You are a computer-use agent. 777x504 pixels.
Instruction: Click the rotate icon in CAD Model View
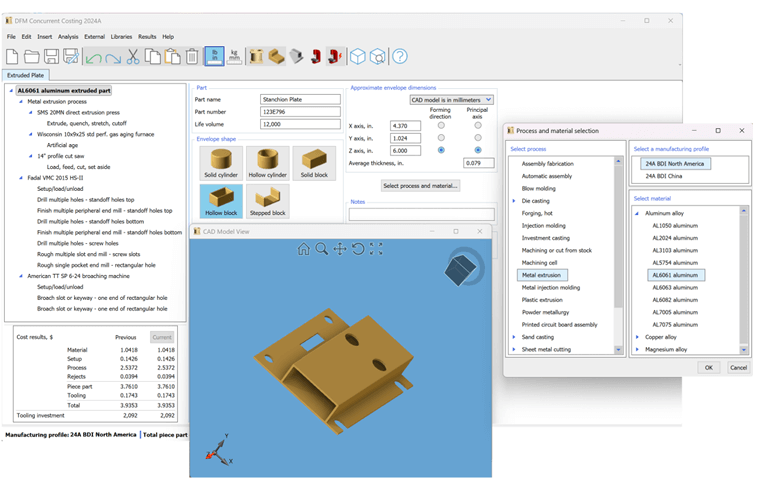[358, 249]
